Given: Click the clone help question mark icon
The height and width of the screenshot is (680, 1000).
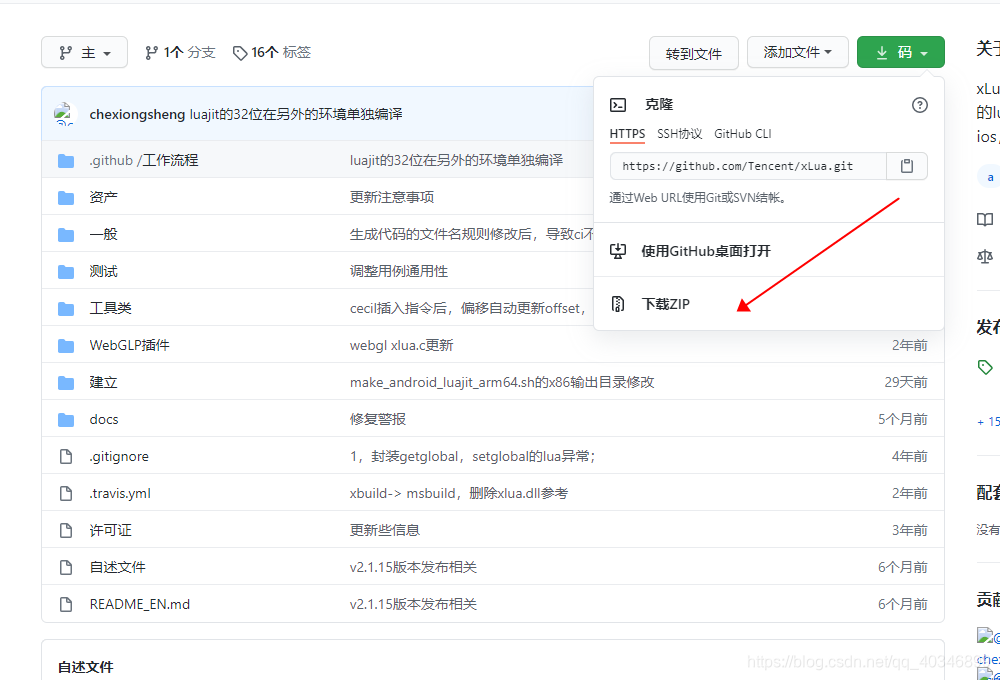Looking at the screenshot, I should [919, 105].
